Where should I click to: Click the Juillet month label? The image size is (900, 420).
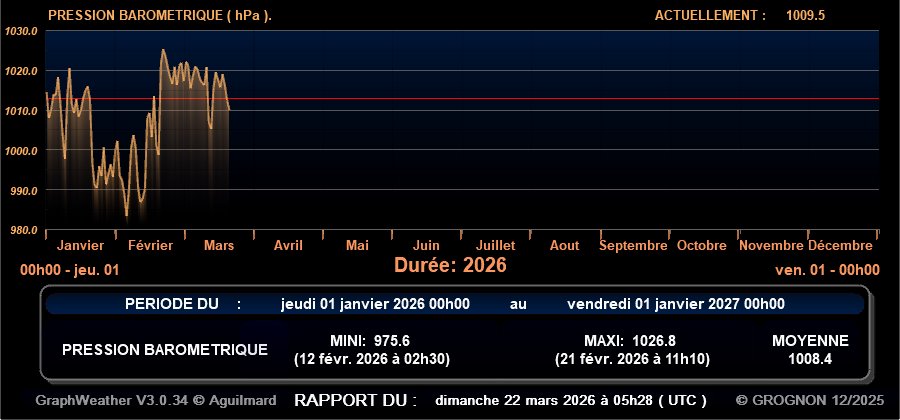(x=495, y=245)
